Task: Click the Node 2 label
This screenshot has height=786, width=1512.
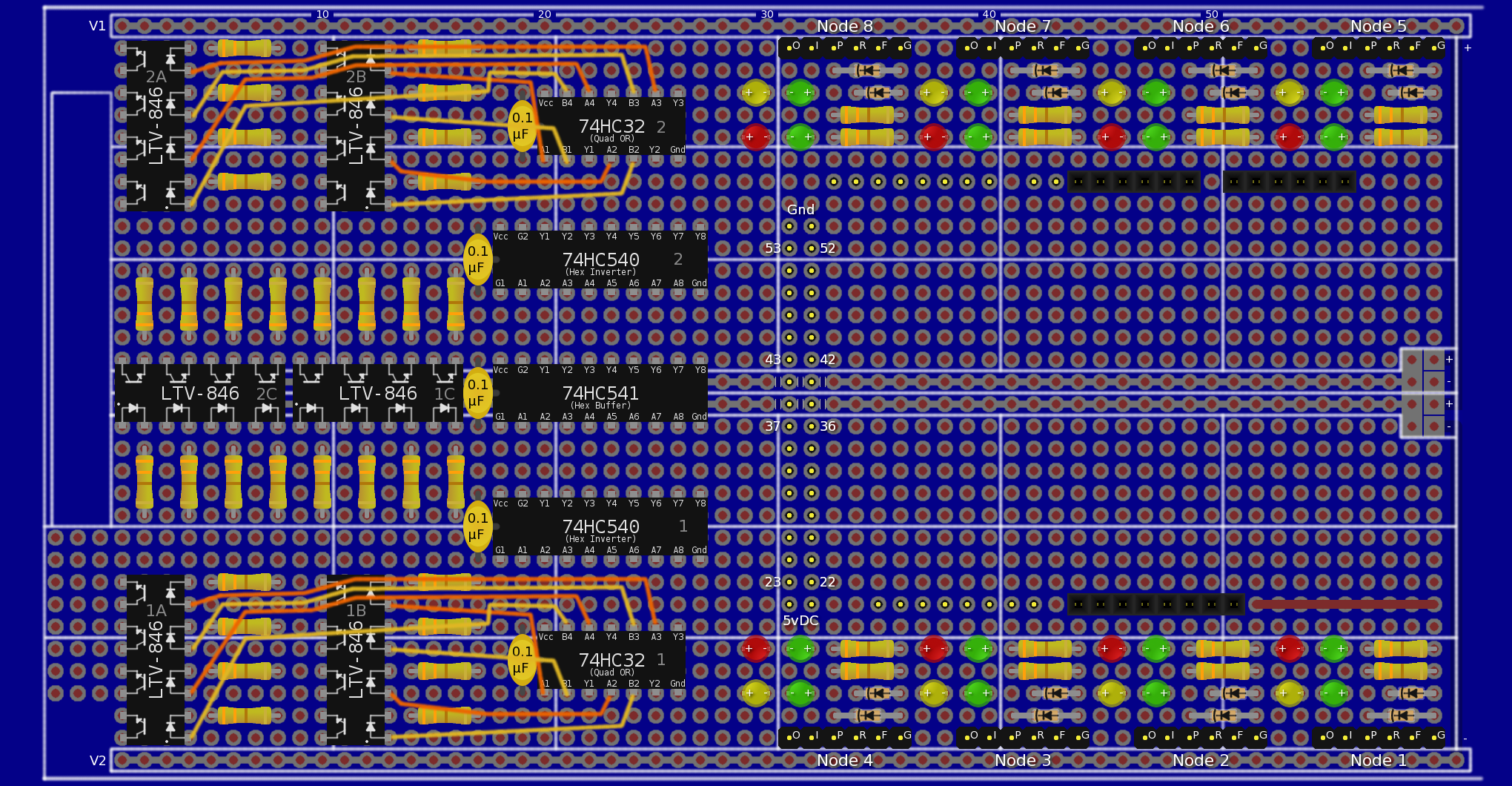Action: pyautogui.click(x=1200, y=760)
